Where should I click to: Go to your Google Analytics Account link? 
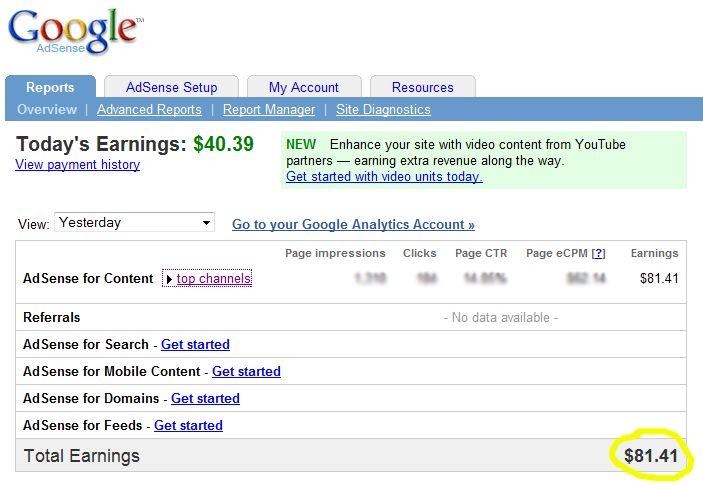pyautogui.click(x=353, y=224)
